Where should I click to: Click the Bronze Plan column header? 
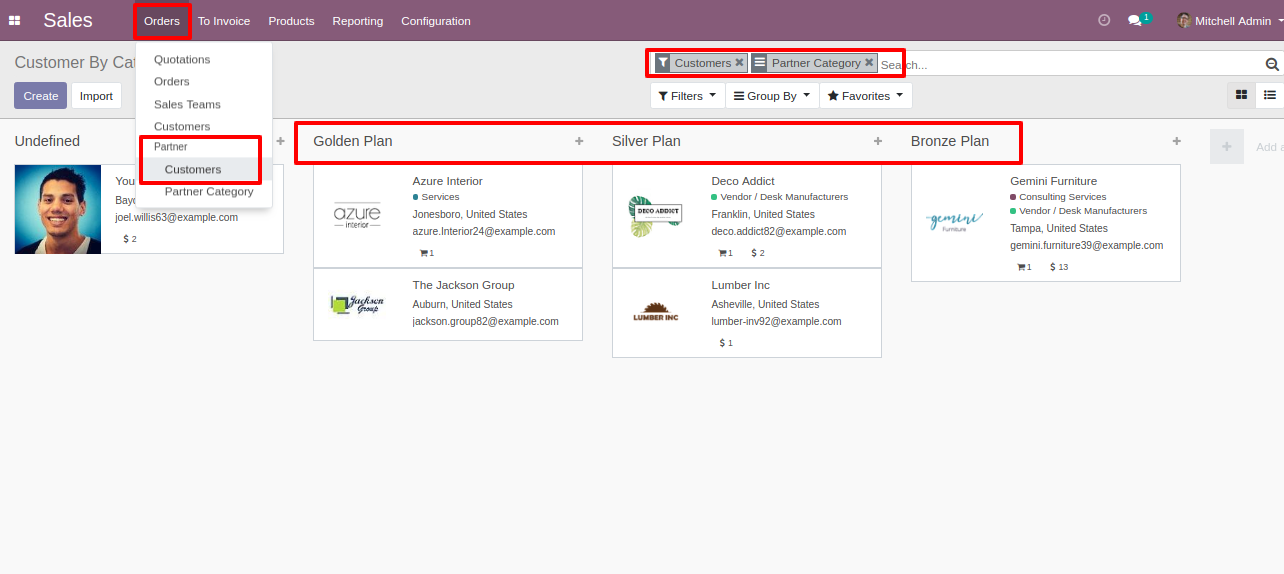click(x=950, y=141)
